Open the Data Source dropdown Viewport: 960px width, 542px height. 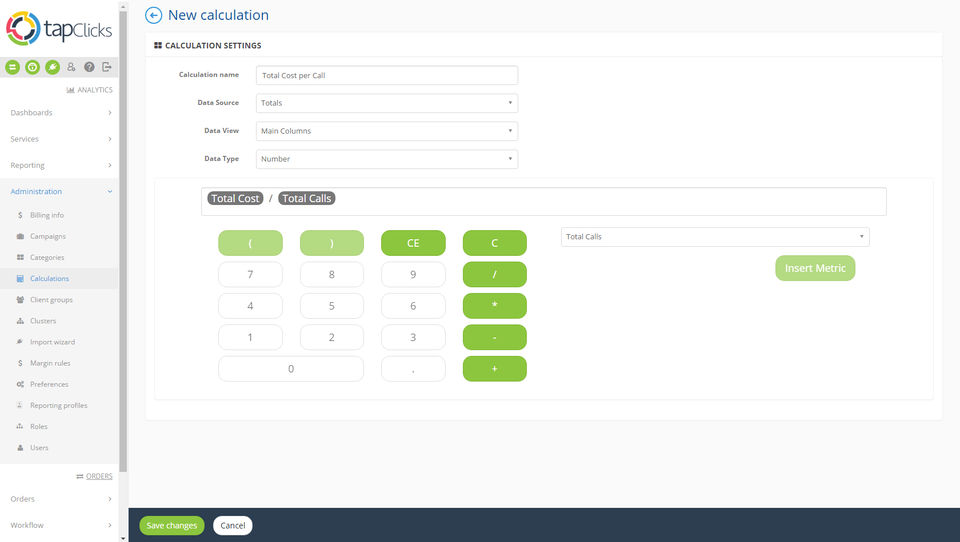pos(387,103)
